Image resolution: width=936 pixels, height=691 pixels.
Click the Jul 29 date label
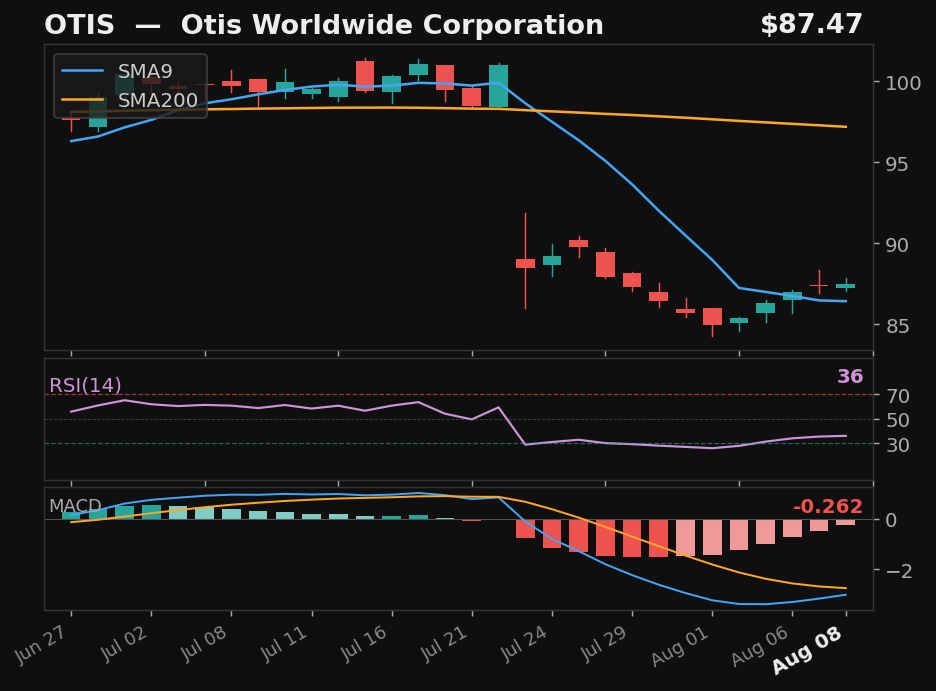click(604, 643)
